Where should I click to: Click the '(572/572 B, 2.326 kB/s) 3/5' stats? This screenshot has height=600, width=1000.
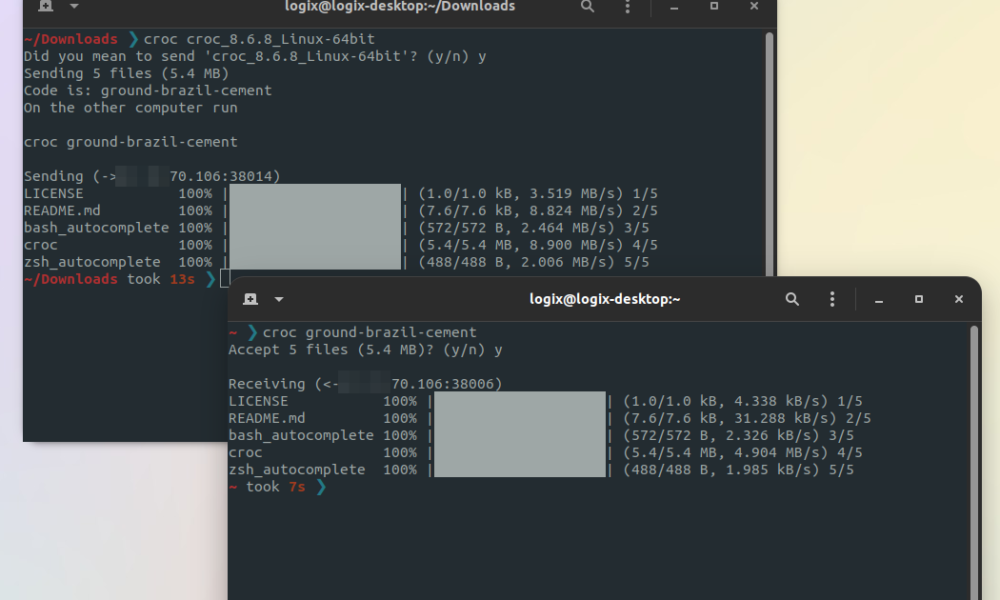pos(739,435)
